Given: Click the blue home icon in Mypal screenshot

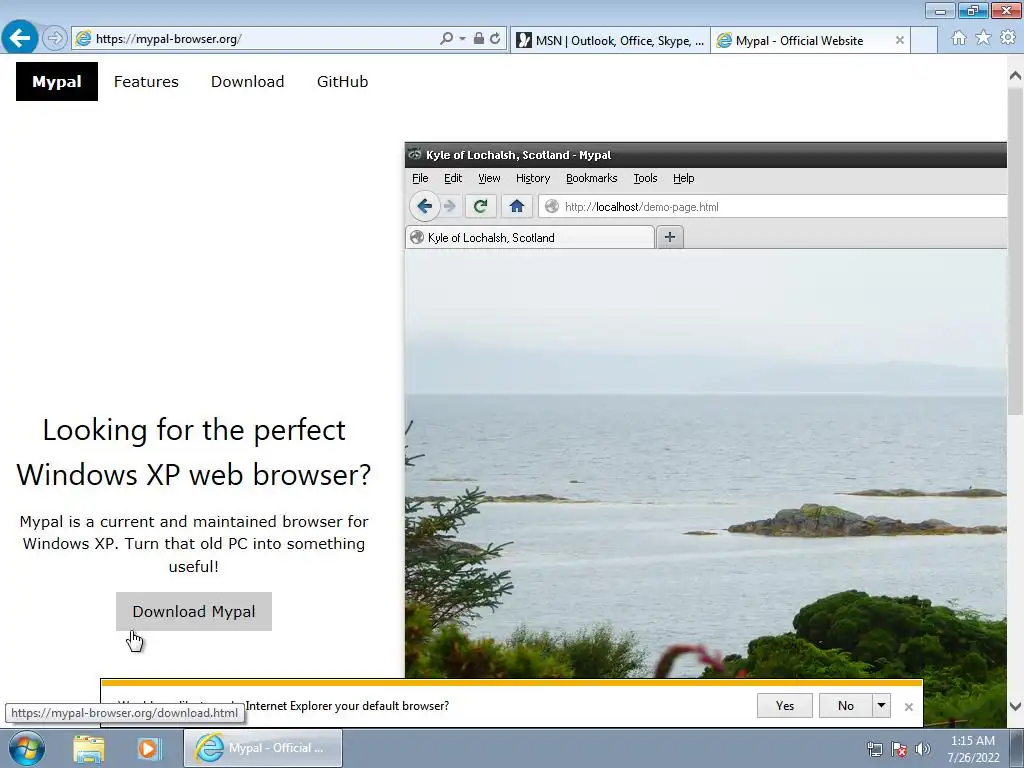Looking at the screenshot, I should pos(517,206).
